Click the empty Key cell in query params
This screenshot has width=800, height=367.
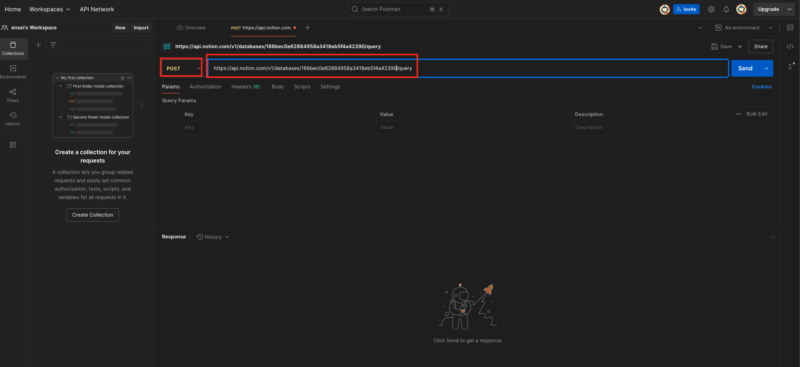[x=279, y=127]
